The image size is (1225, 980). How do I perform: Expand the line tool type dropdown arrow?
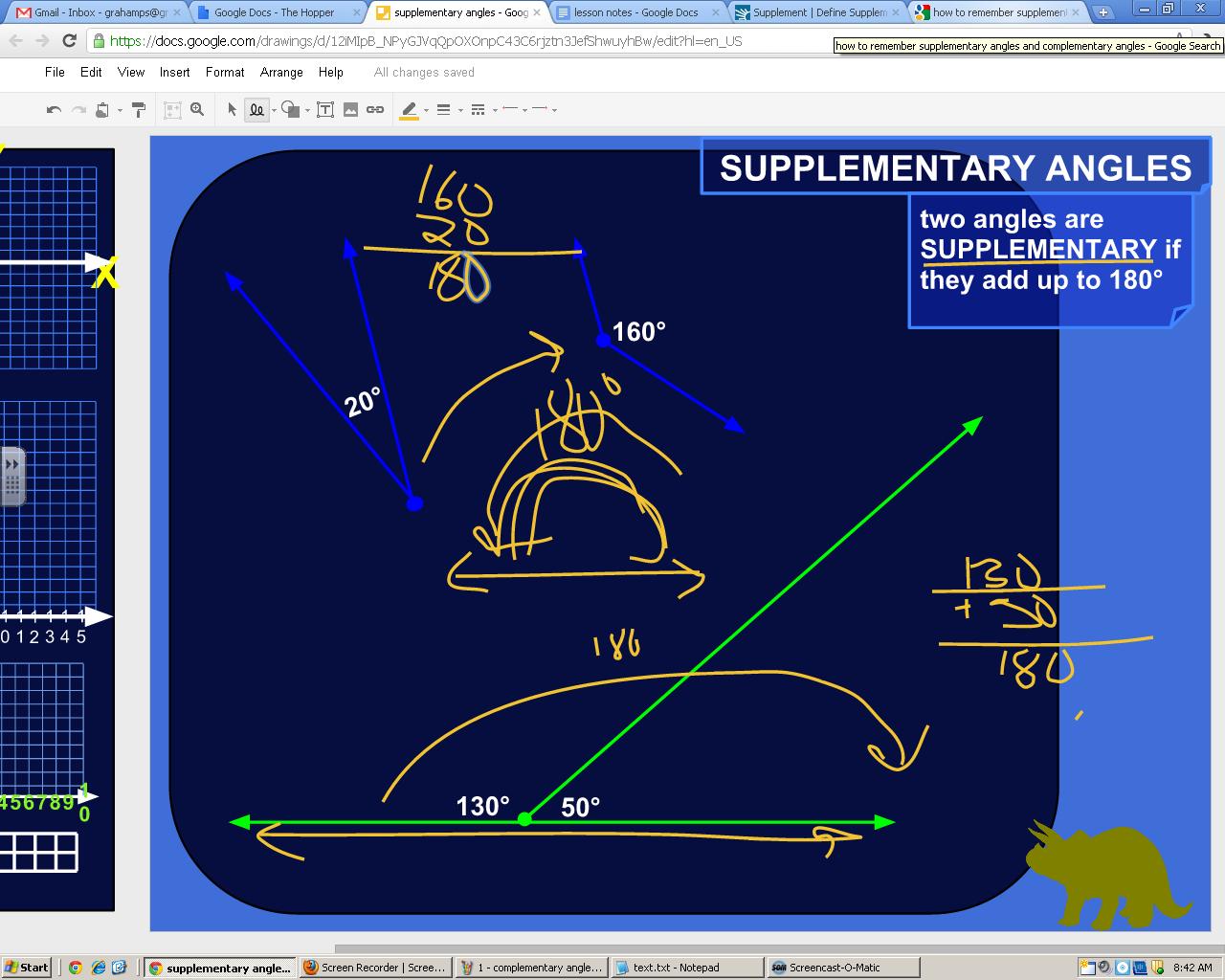pos(274,111)
